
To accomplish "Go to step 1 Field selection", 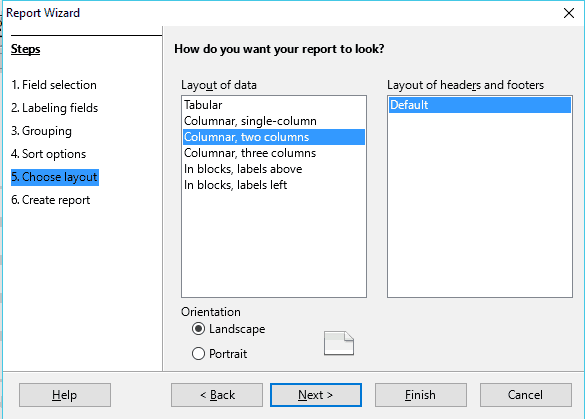I will pyautogui.click(x=54, y=85).
